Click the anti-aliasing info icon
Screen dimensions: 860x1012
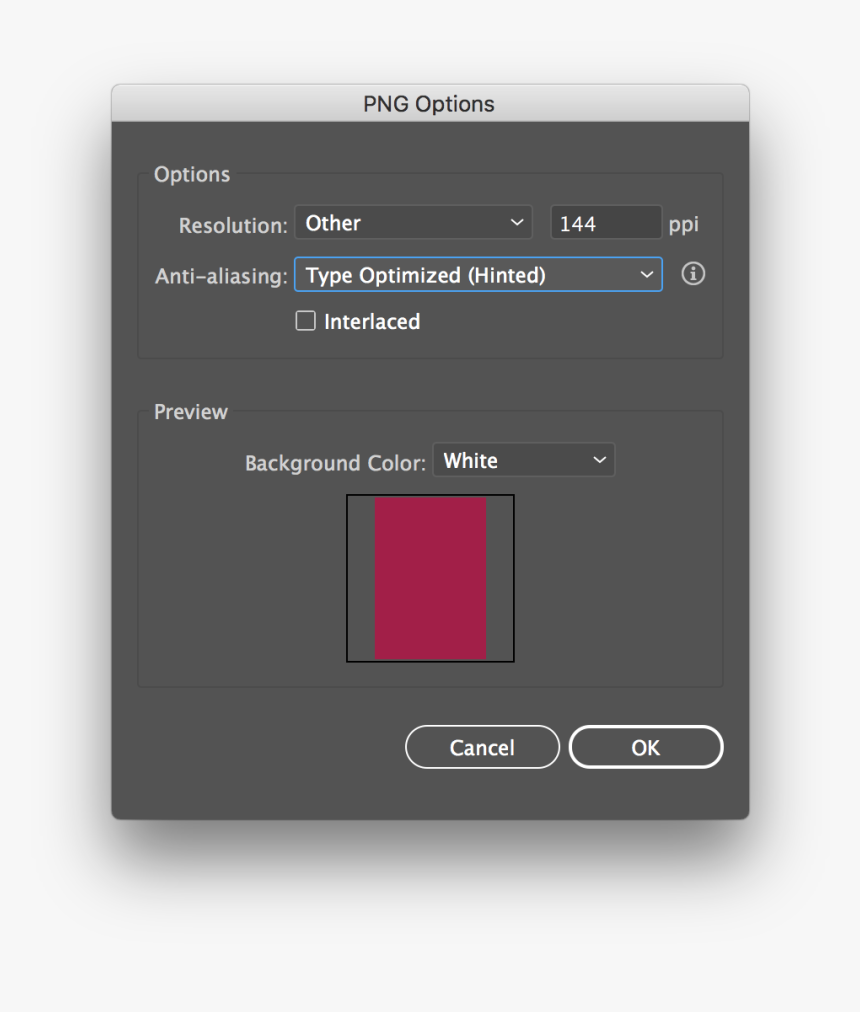pyautogui.click(x=693, y=274)
